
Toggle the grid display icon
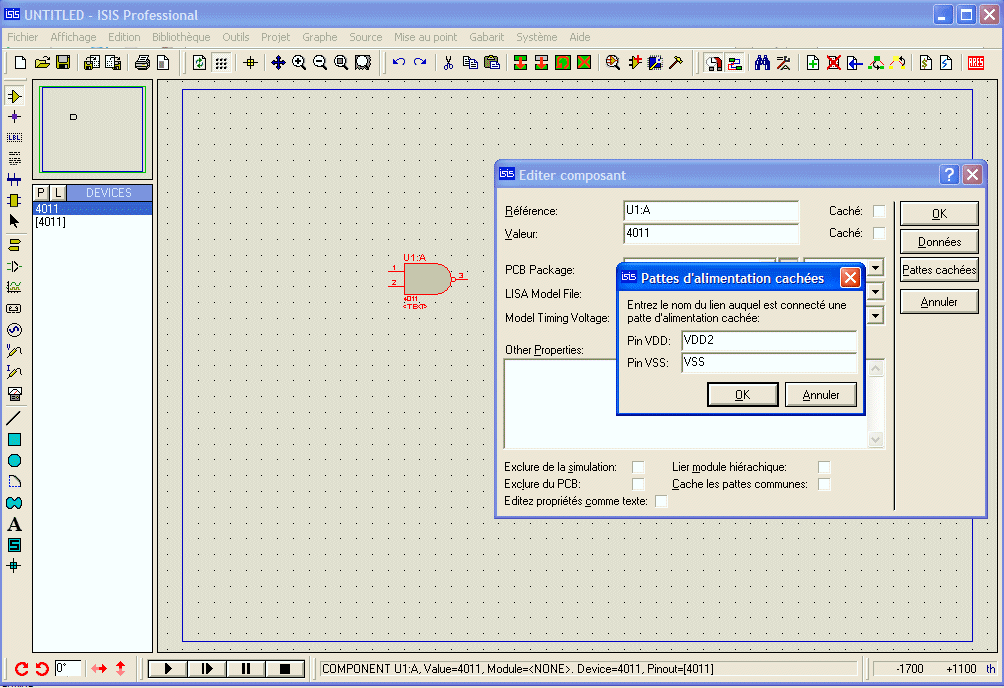221,63
